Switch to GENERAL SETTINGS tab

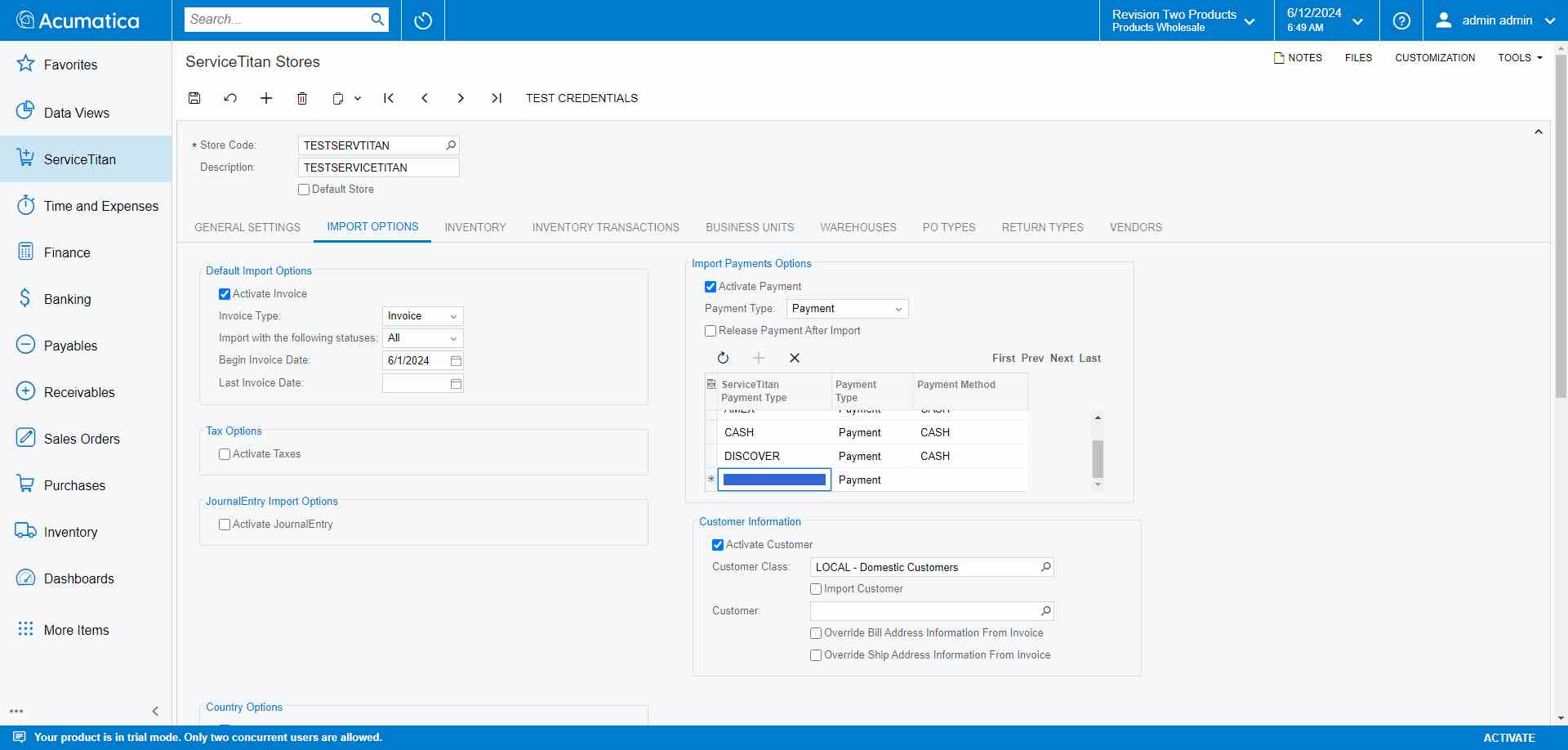[x=247, y=227]
